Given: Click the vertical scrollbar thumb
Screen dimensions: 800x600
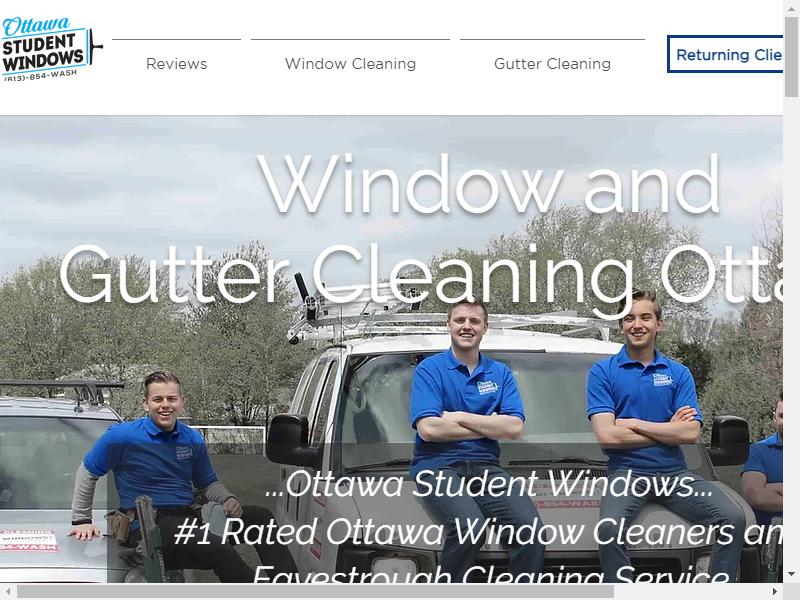Looking at the screenshot, I should click(x=791, y=56).
